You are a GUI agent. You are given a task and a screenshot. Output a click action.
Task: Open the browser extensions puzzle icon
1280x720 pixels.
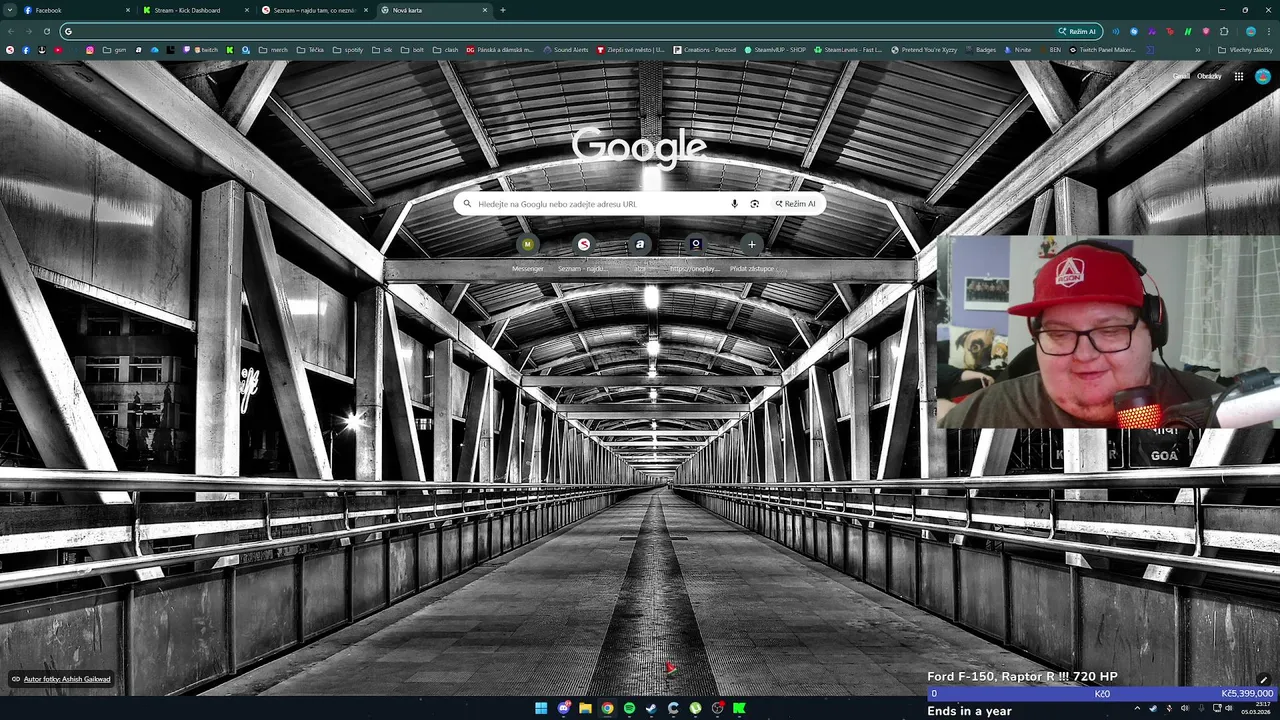click(1224, 31)
